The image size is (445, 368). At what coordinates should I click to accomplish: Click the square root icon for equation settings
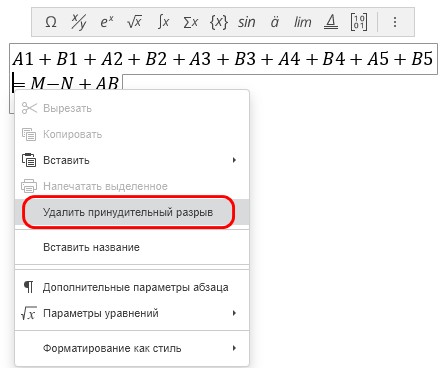point(29,313)
